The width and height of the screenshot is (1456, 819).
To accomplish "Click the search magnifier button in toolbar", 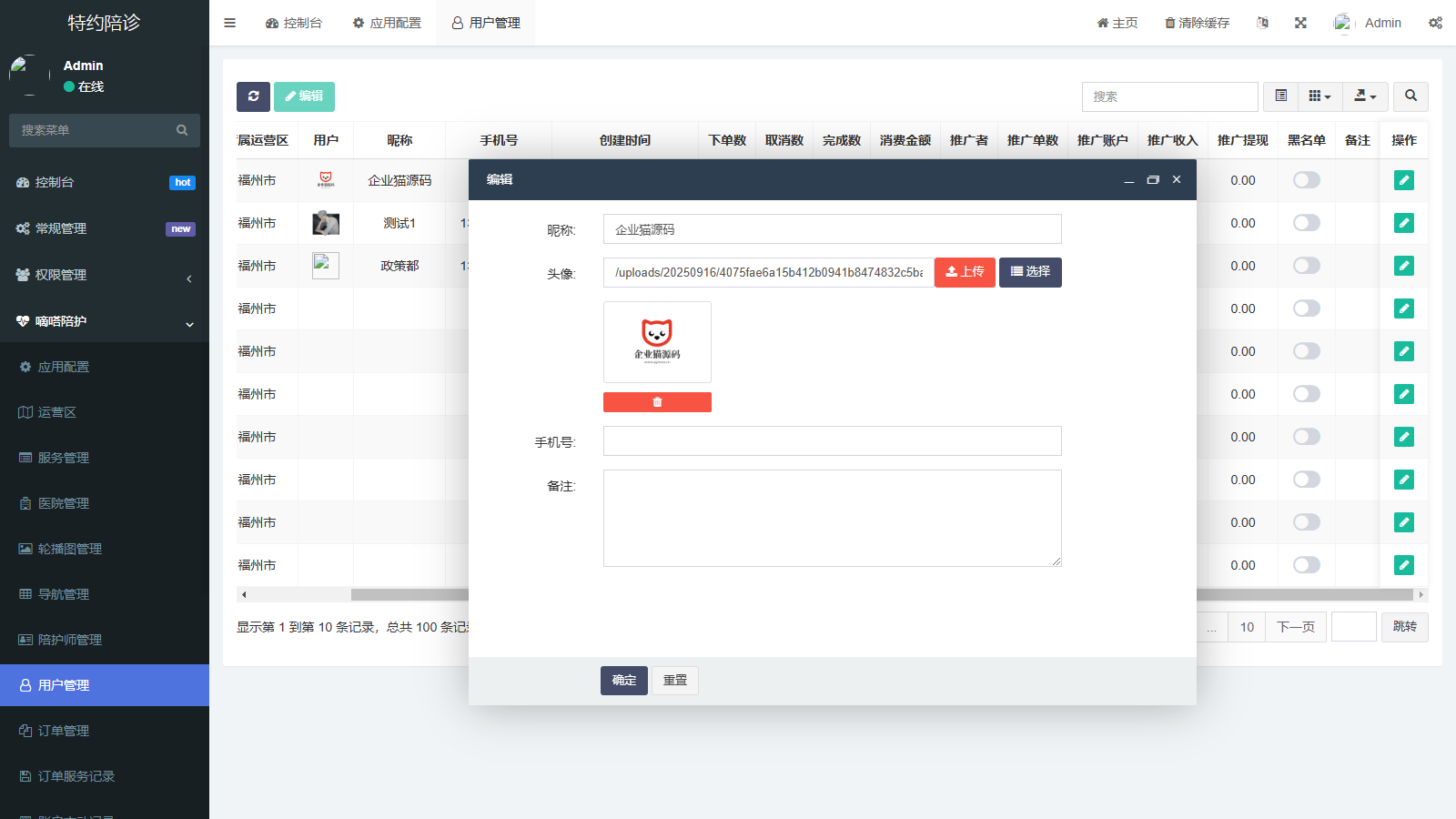I will (x=1410, y=96).
